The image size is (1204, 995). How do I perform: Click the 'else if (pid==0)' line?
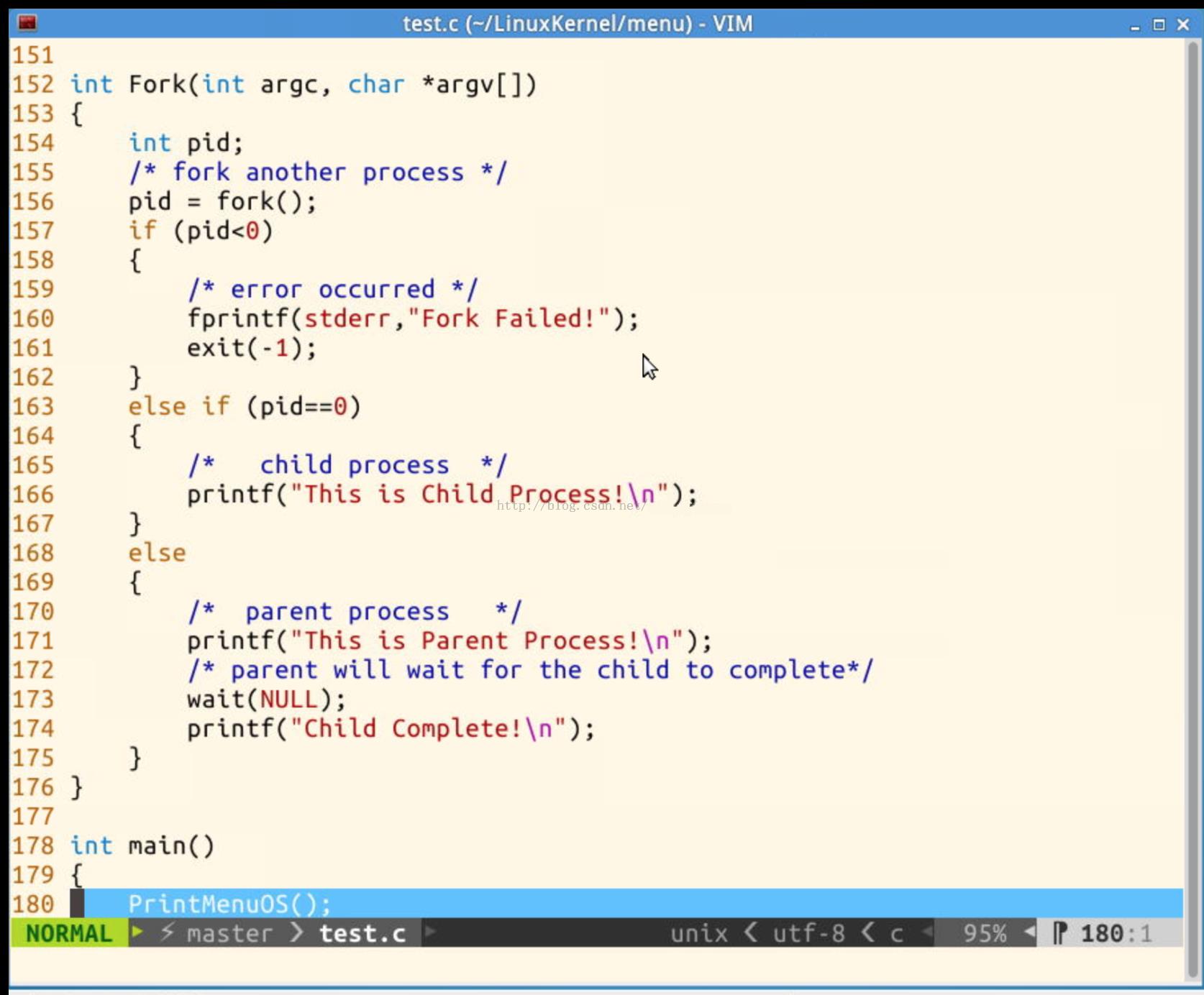[x=245, y=407]
